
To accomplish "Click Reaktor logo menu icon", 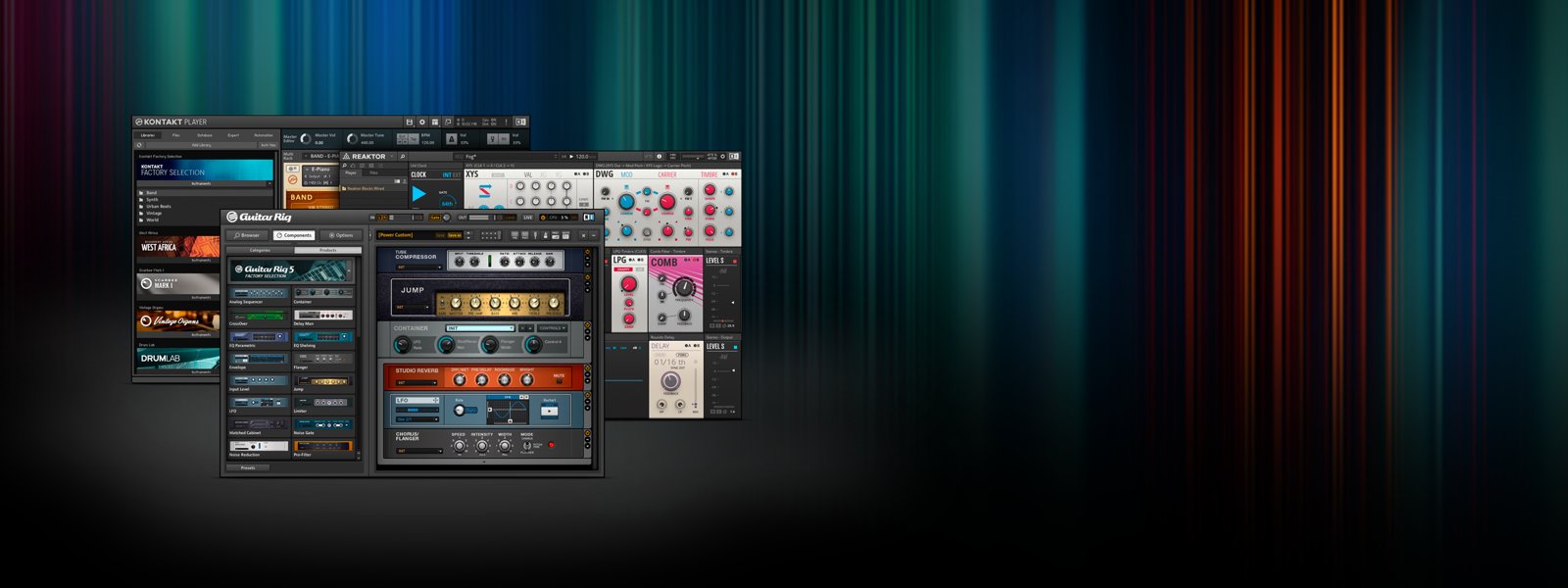I will pos(346,156).
